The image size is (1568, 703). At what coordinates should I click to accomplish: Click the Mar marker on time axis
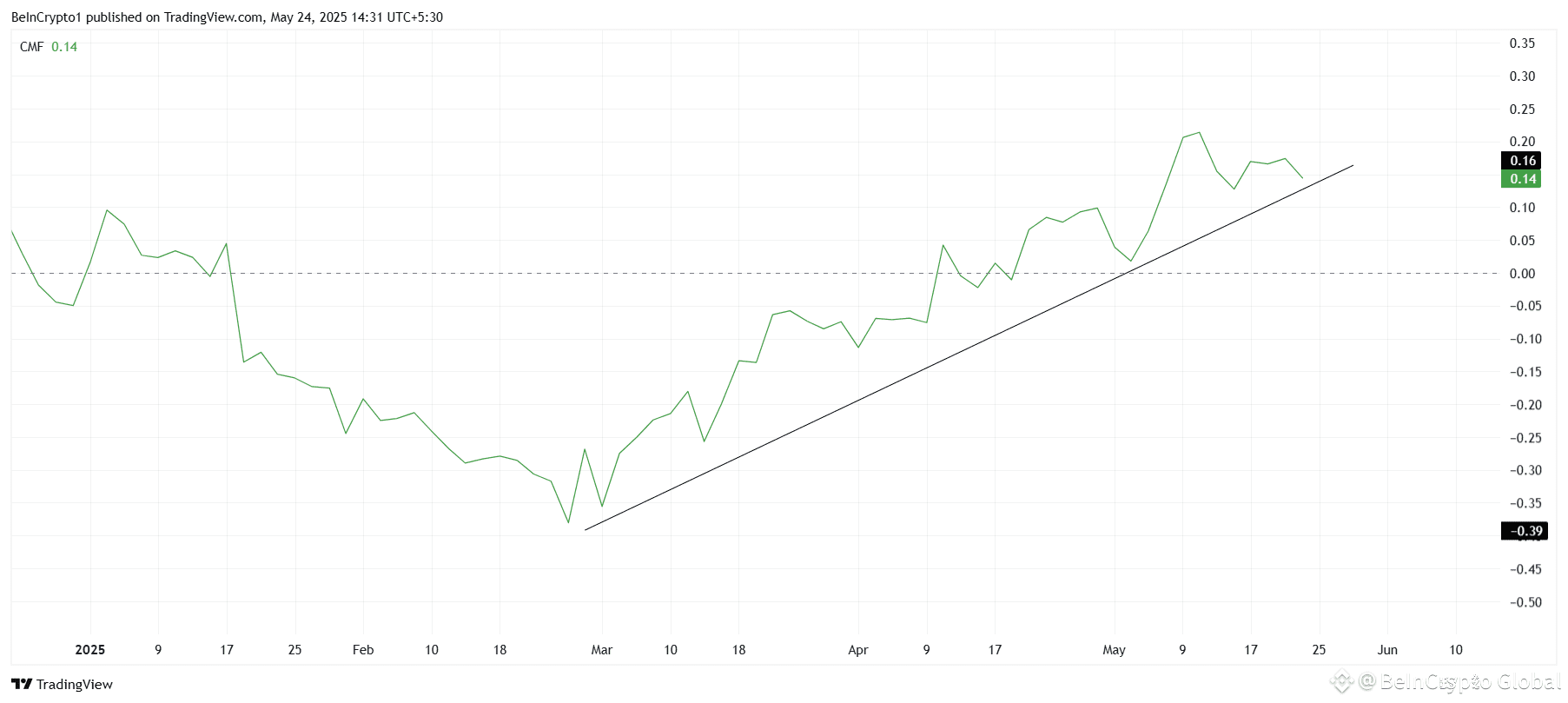(602, 650)
